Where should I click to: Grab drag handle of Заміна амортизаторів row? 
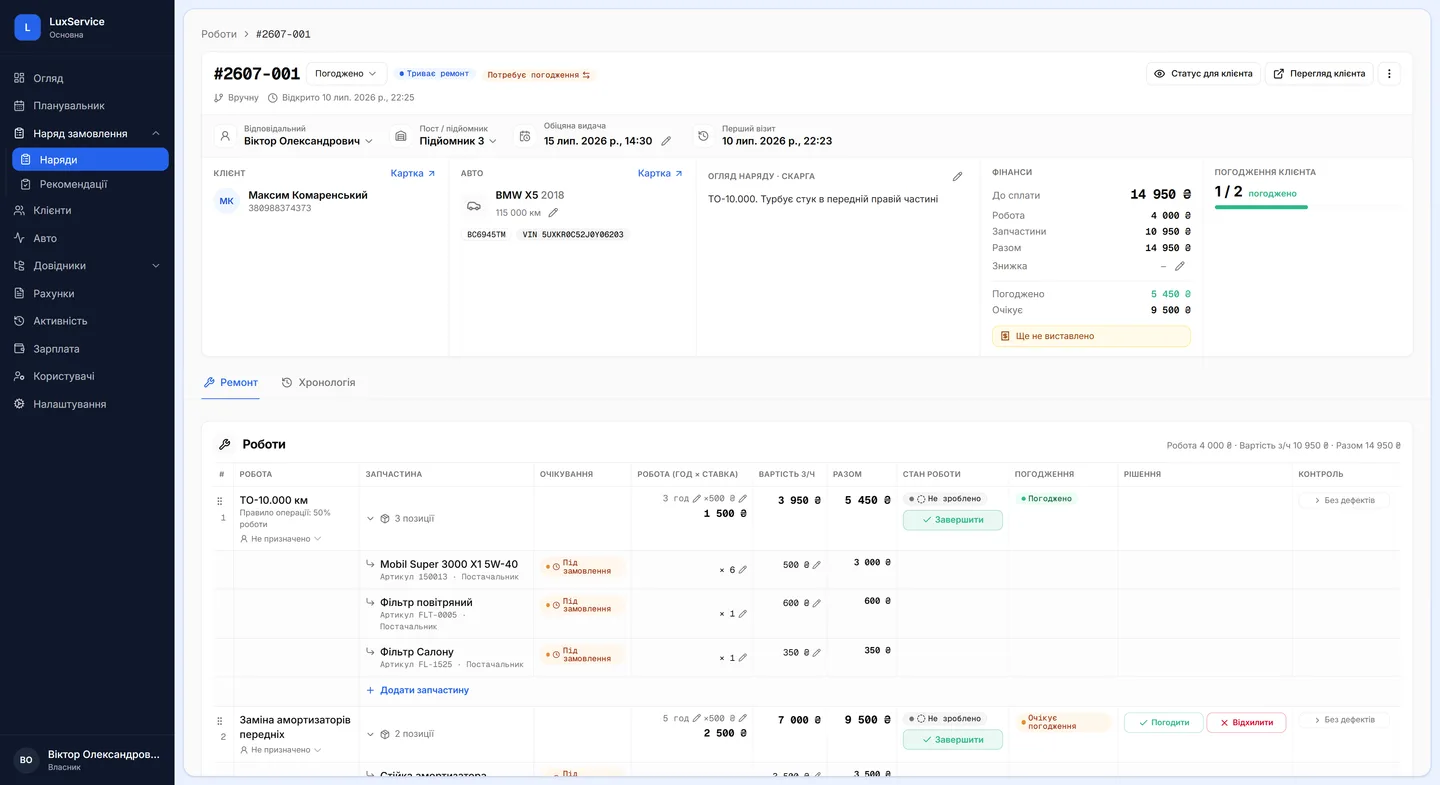(220, 721)
